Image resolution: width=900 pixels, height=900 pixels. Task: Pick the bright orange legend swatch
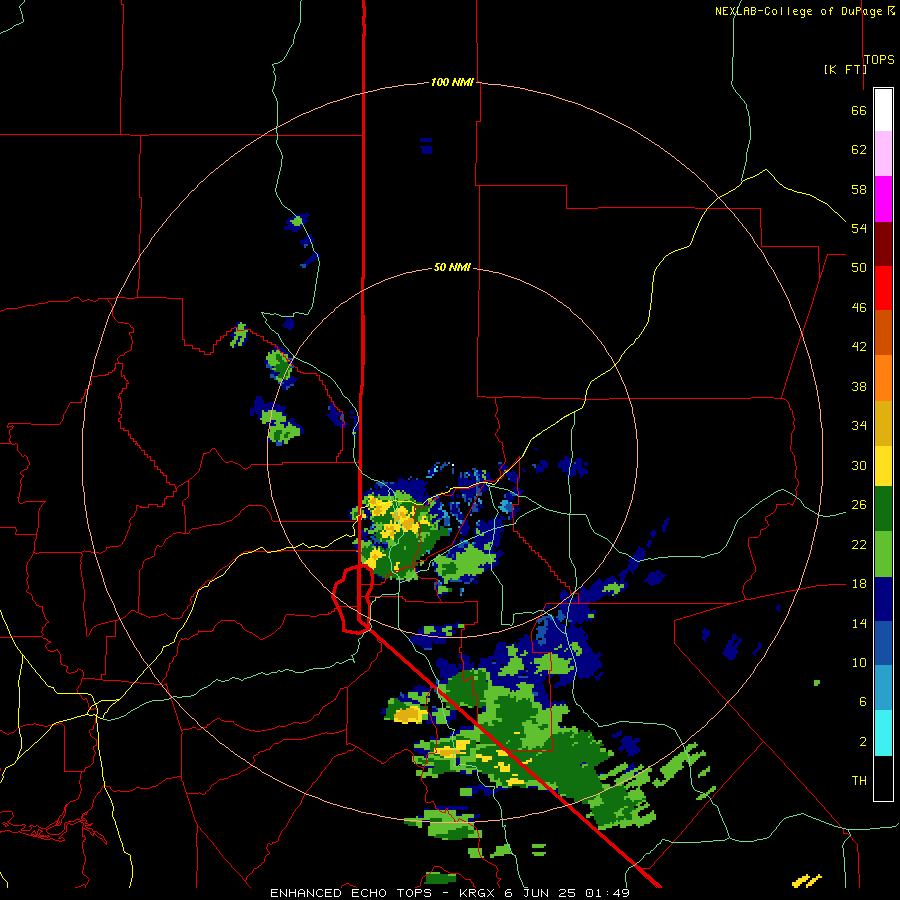pos(883,378)
